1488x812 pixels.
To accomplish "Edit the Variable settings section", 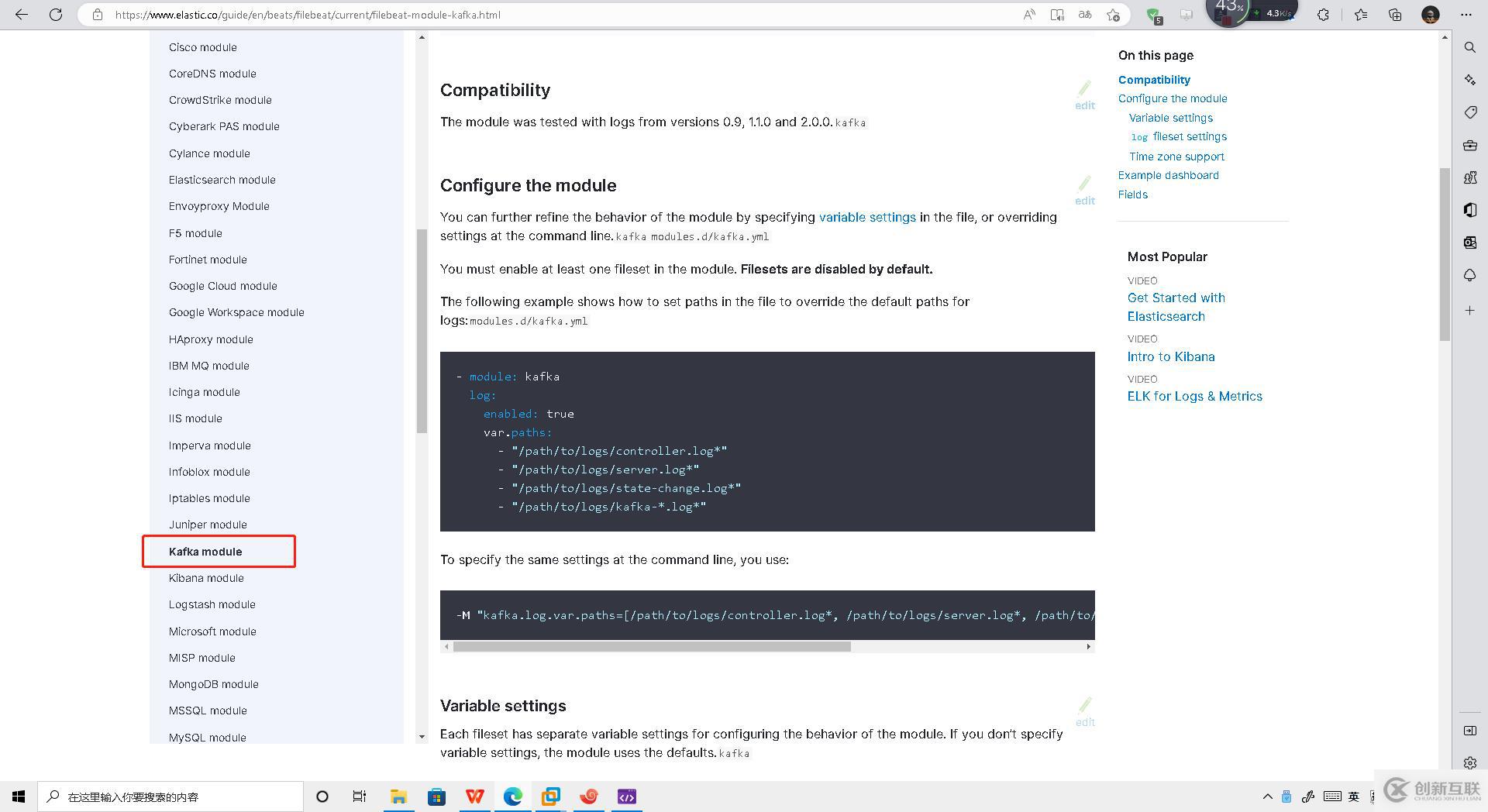I will coord(1085,713).
